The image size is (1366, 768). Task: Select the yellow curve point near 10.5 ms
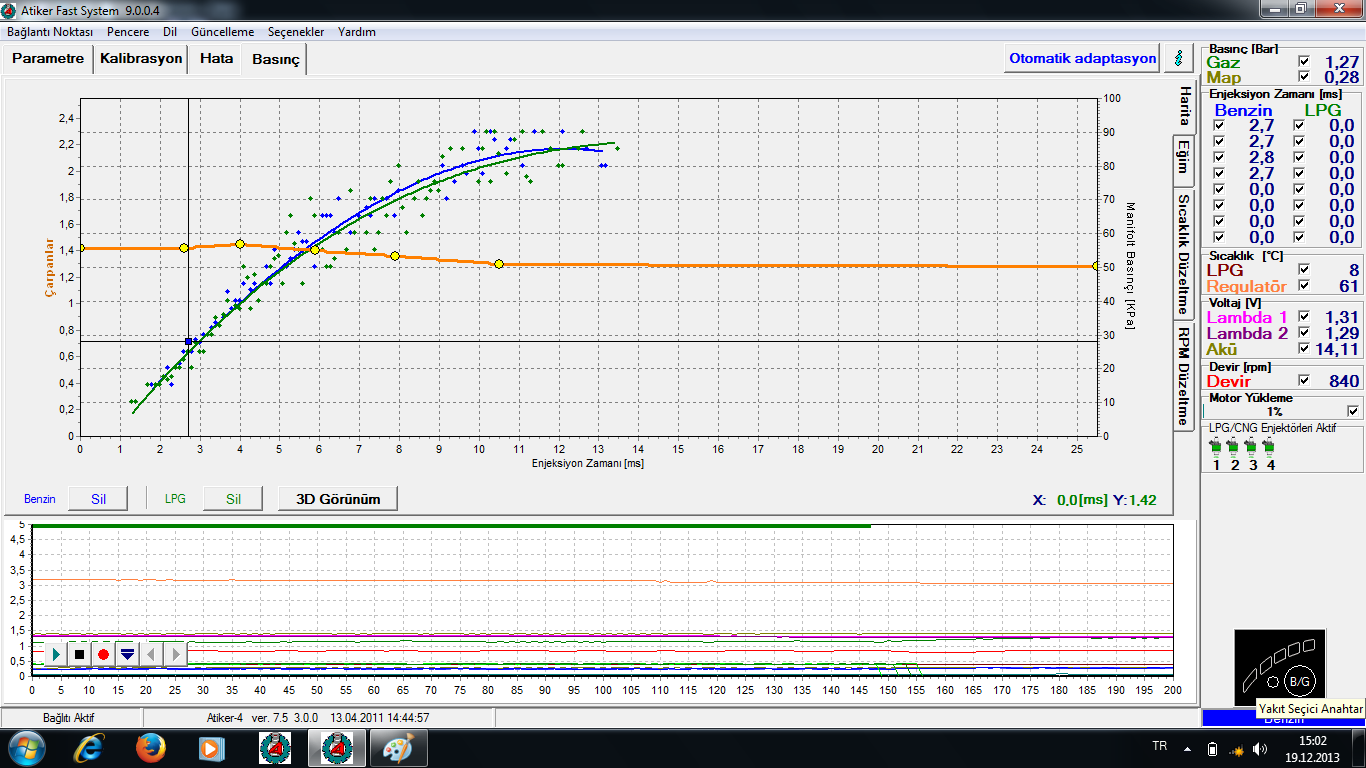pyautogui.click(x=499, y=264)
